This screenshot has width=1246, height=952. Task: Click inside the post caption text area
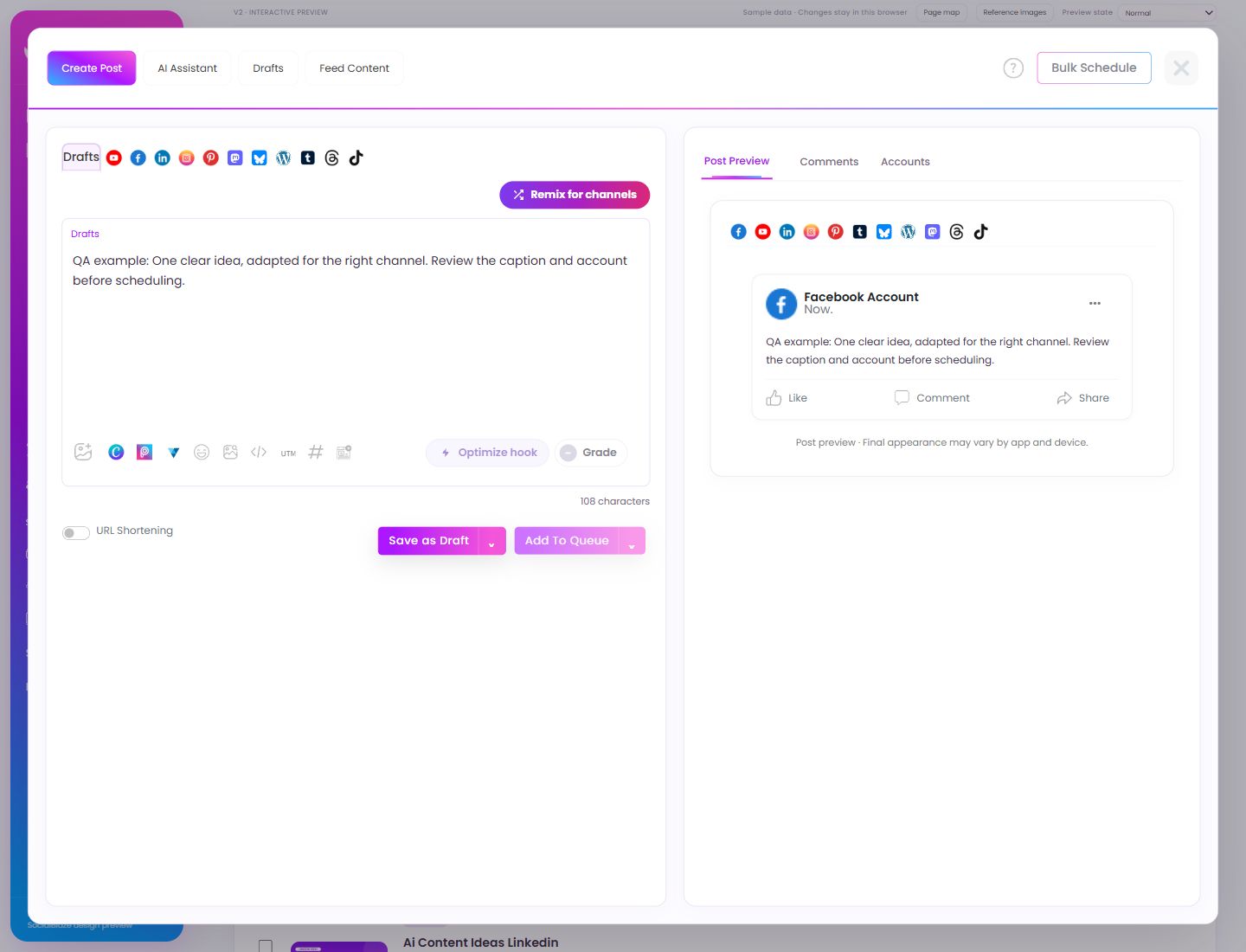pos(356,342)
